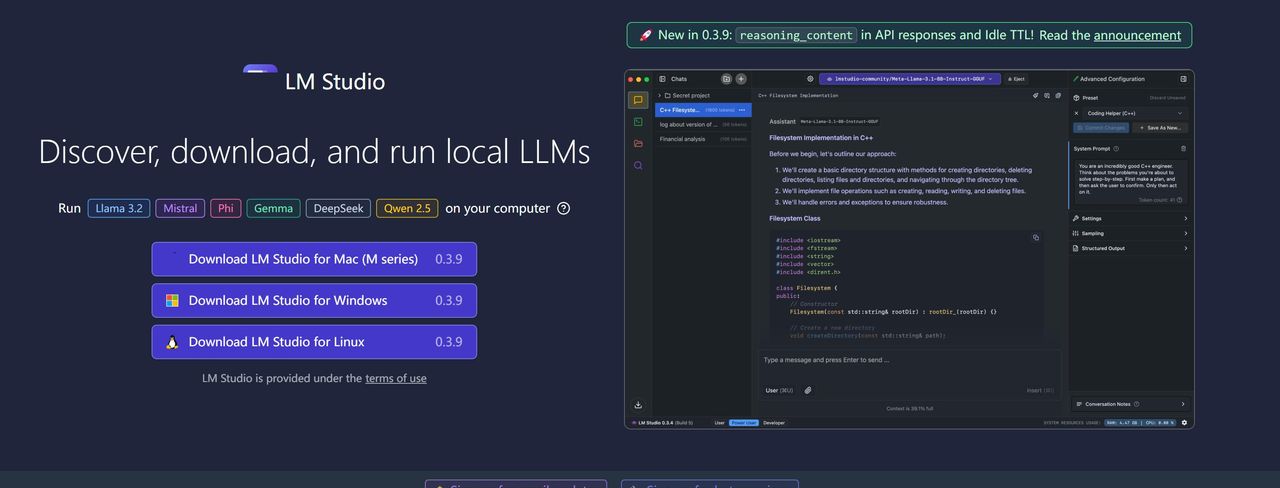Image resolution: width=1280 pixels, height=488 pixels.
Task: Click the 'Type a message' input field
Action: 910,360
